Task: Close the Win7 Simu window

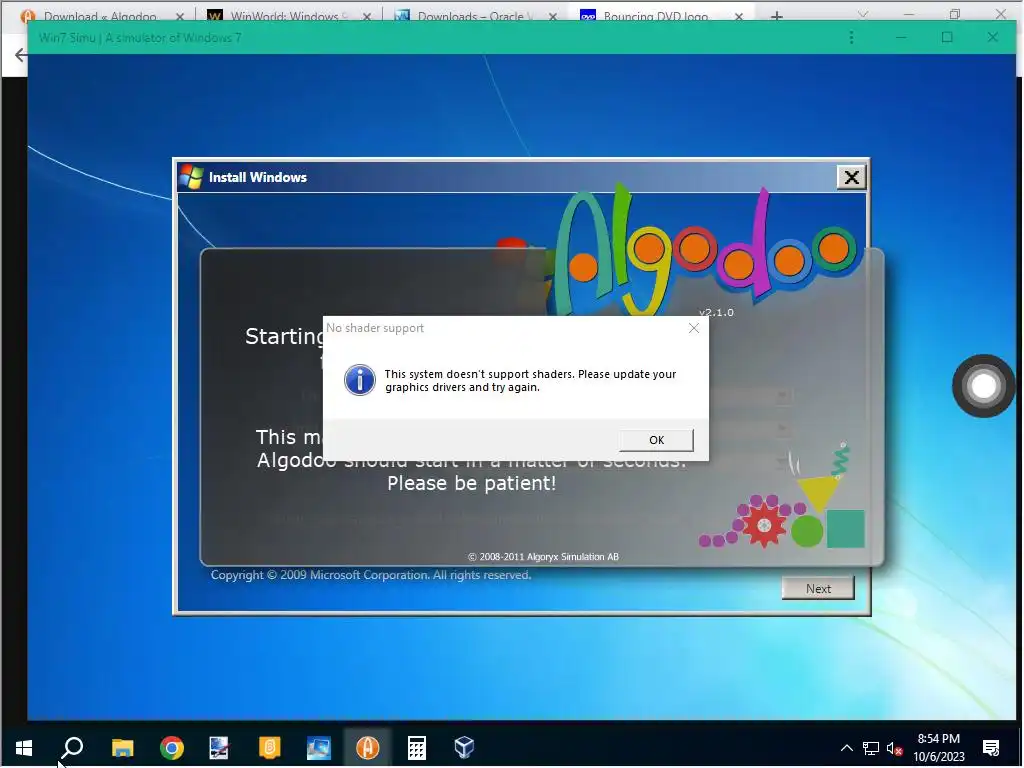Action: [992, 37]
